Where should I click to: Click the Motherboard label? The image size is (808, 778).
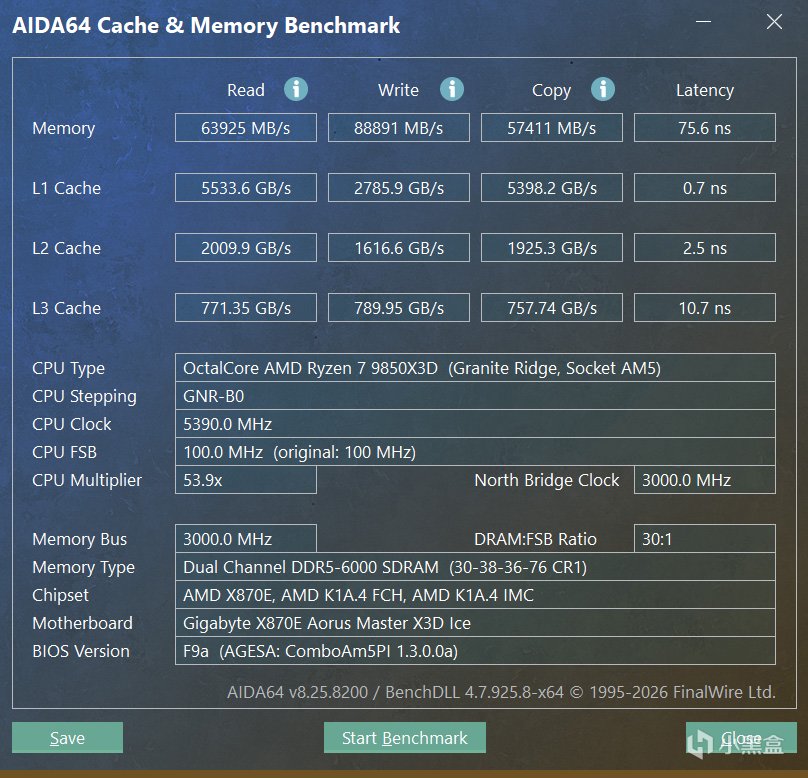82,623
